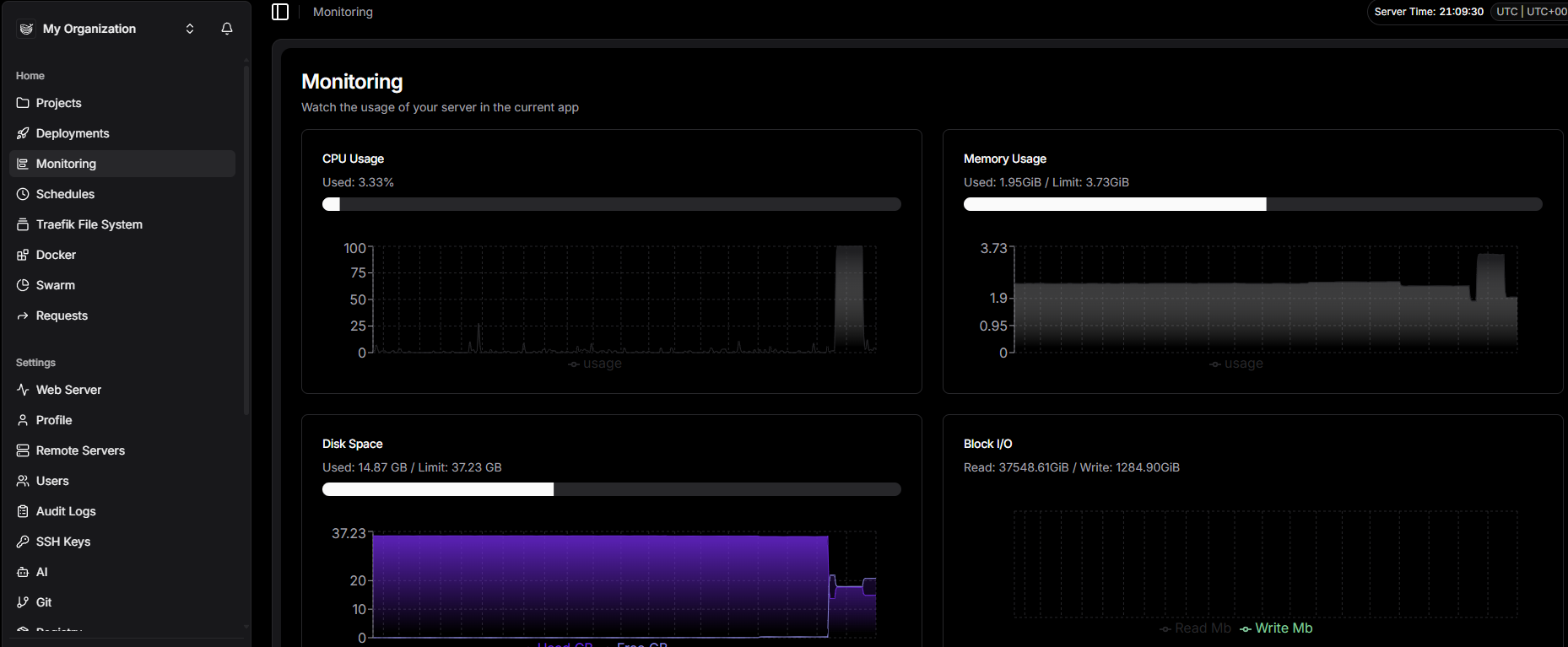1568x647 pixels.
Task: Open the Swarm page
Action: [122, 285]
